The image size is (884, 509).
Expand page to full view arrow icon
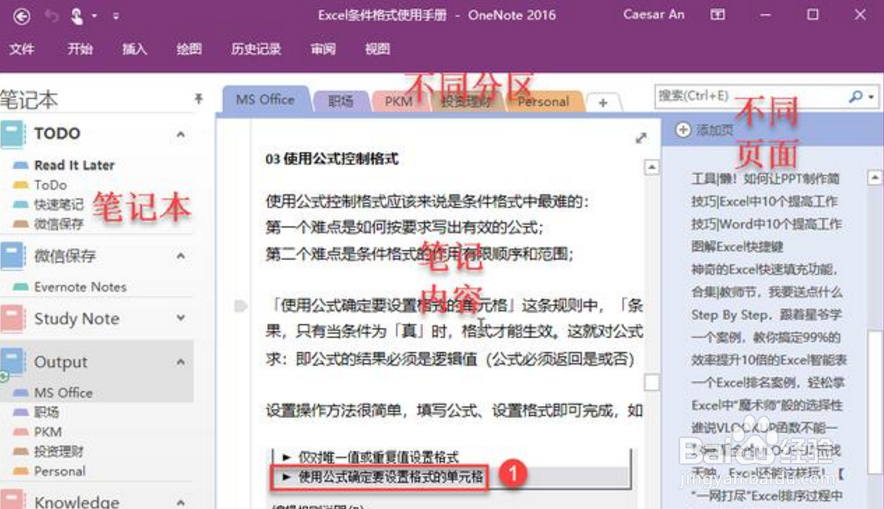(x=641, y=138)
